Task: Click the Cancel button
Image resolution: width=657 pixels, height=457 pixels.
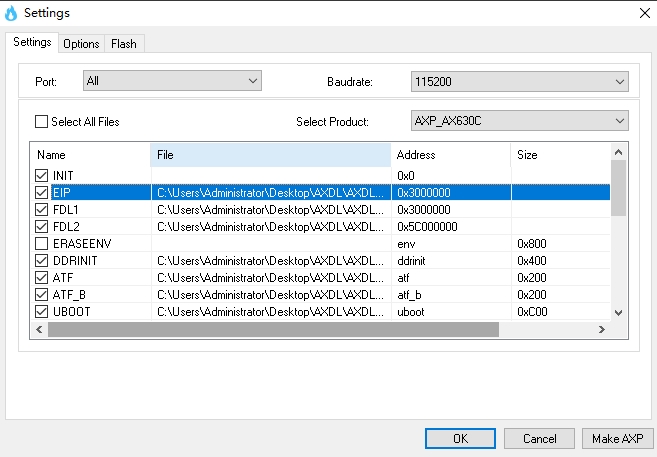Action: click(539, 439)
